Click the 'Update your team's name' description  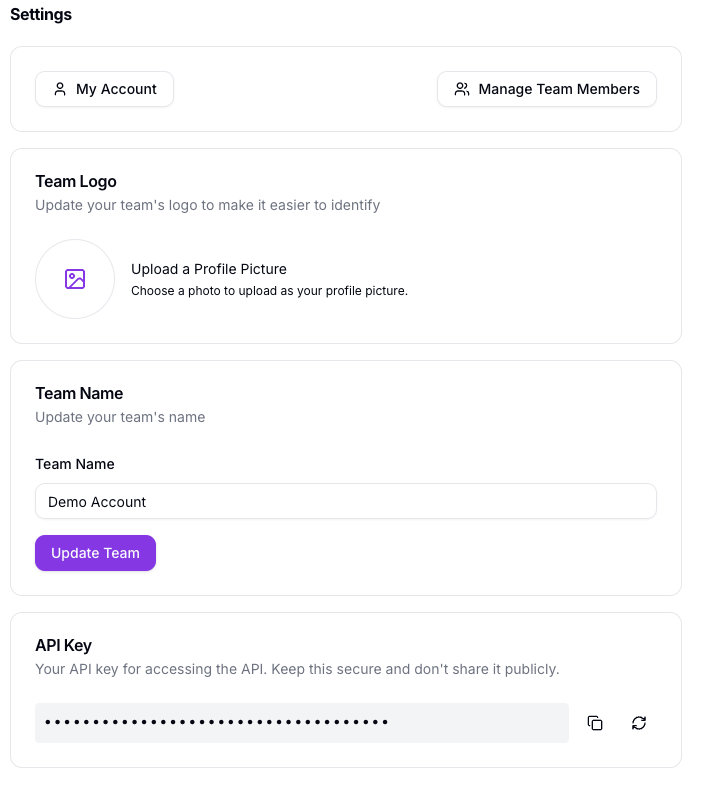[120, 417]
